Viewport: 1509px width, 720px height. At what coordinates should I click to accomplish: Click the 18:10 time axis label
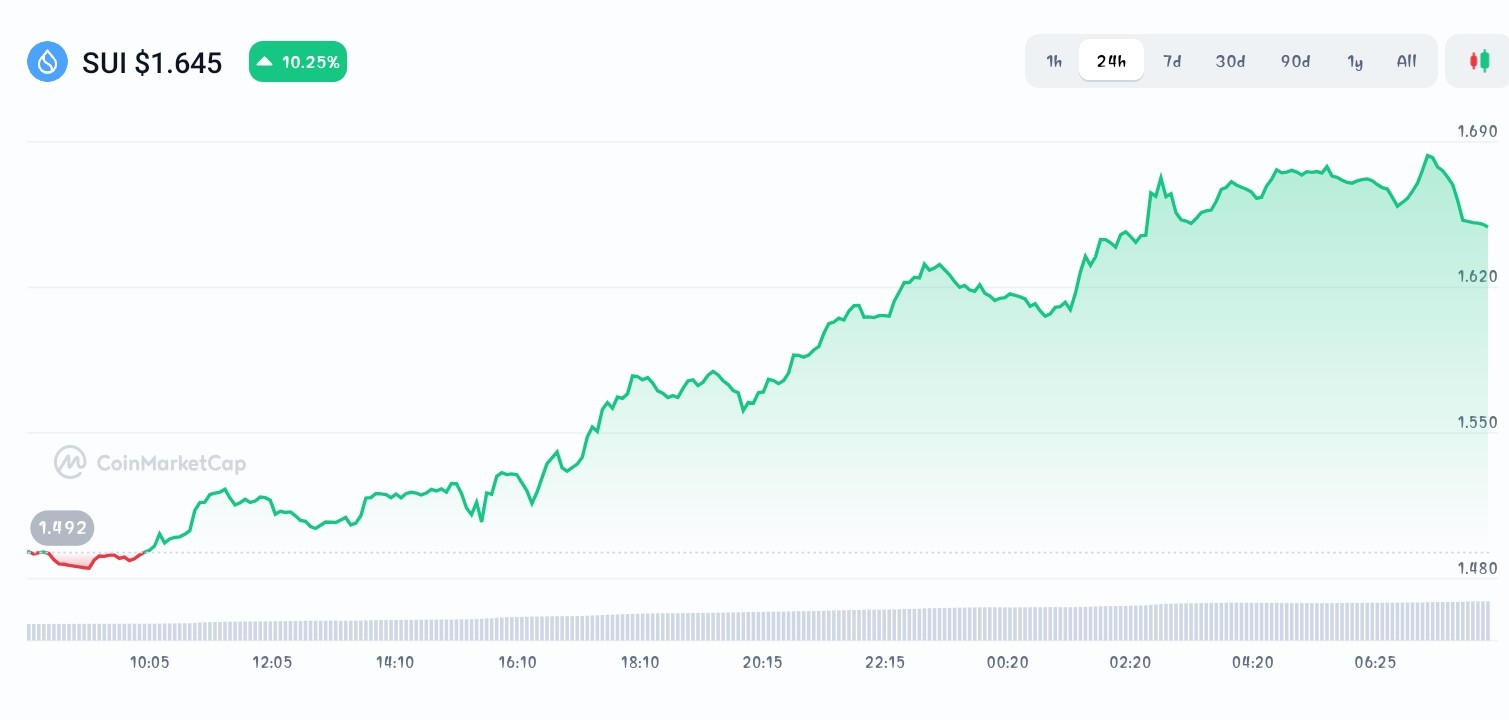click(640, 662)
